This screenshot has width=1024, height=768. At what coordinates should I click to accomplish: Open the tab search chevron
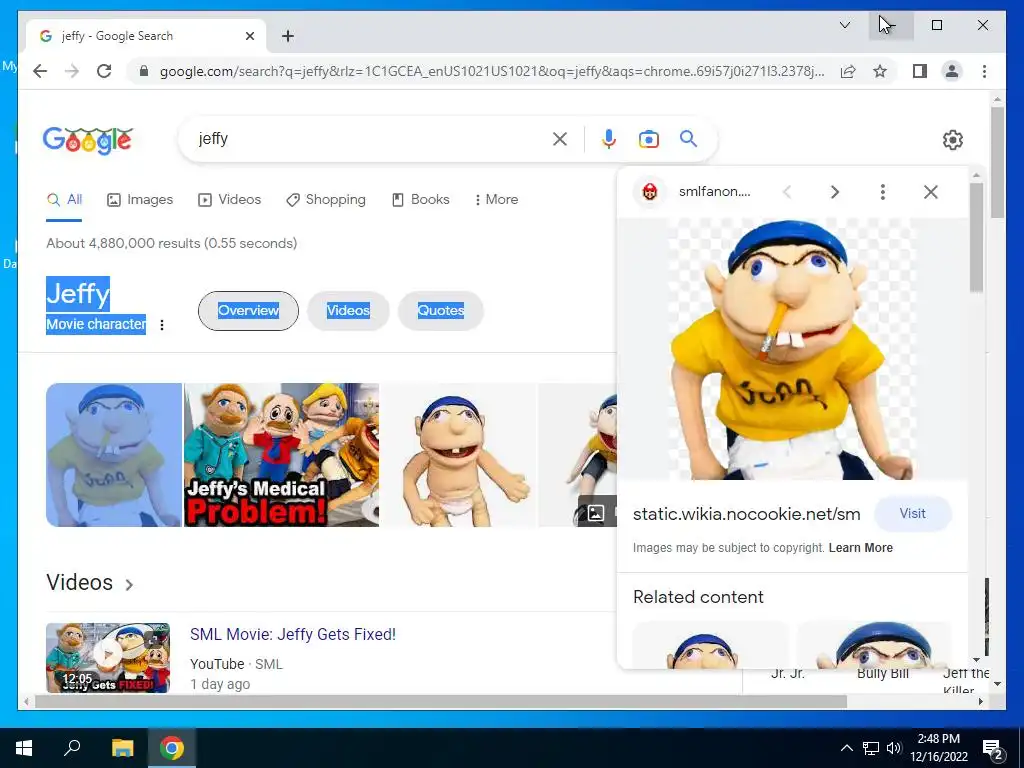(845, 25)
